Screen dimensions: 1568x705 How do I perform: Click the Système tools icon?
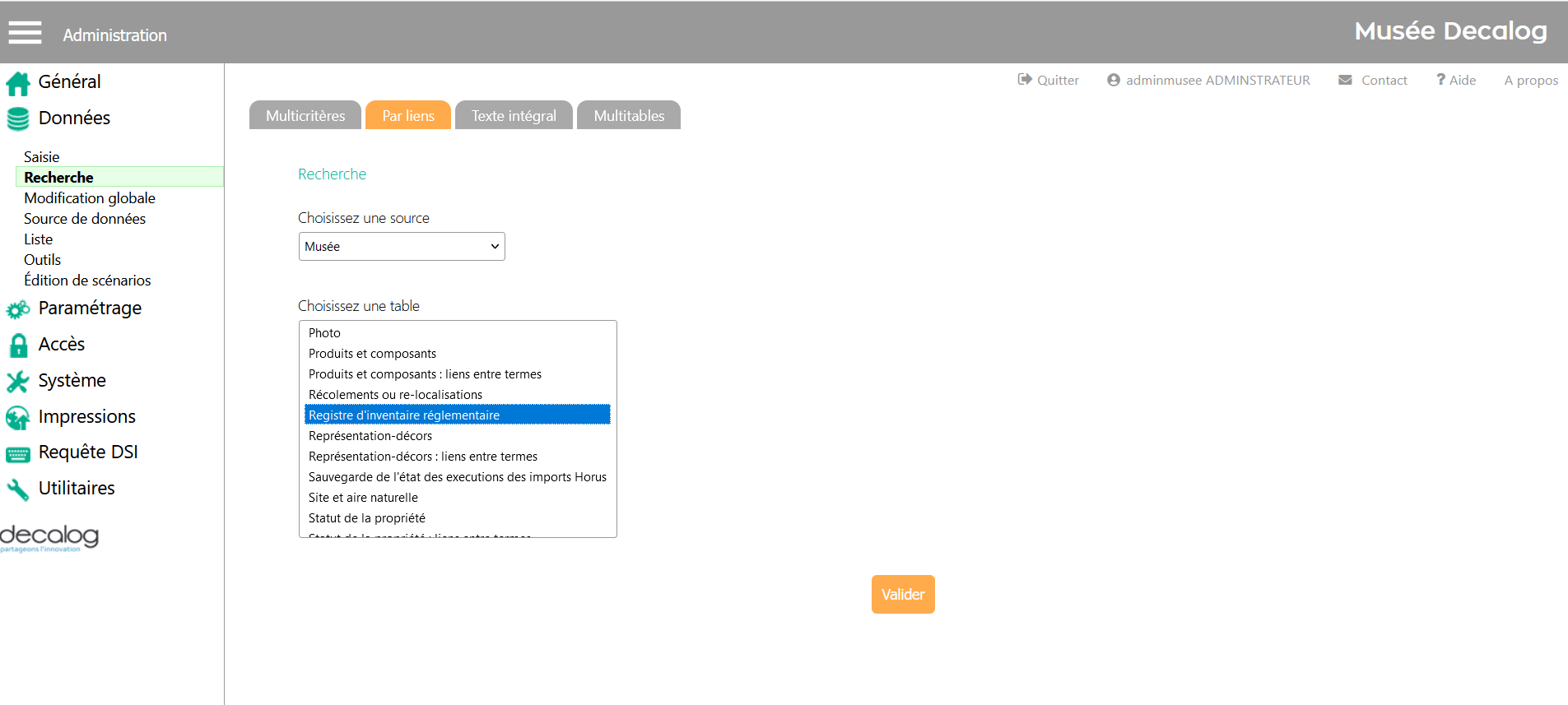(17, 382)
